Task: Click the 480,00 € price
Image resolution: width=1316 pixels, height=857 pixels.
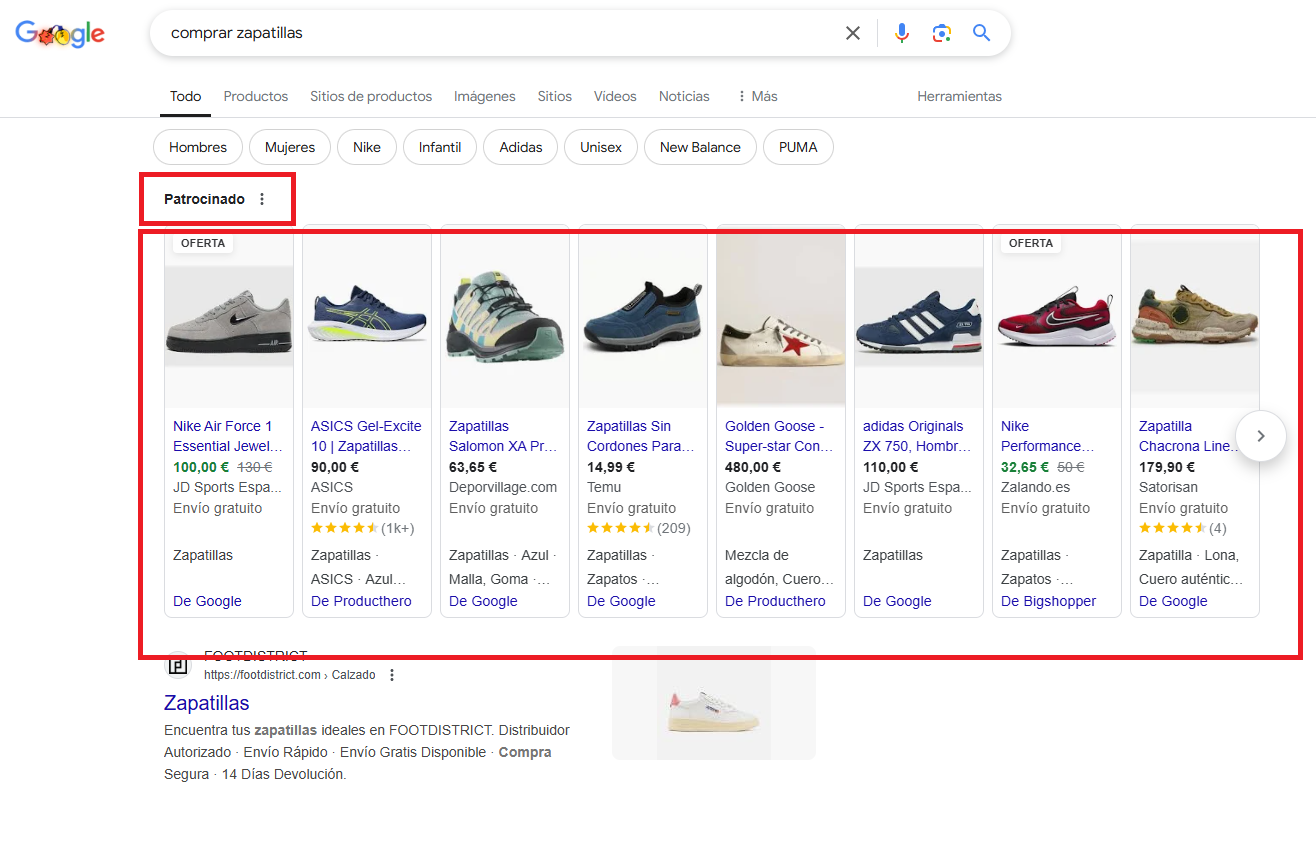Action: pyautogui.click(x=753, y=467)
